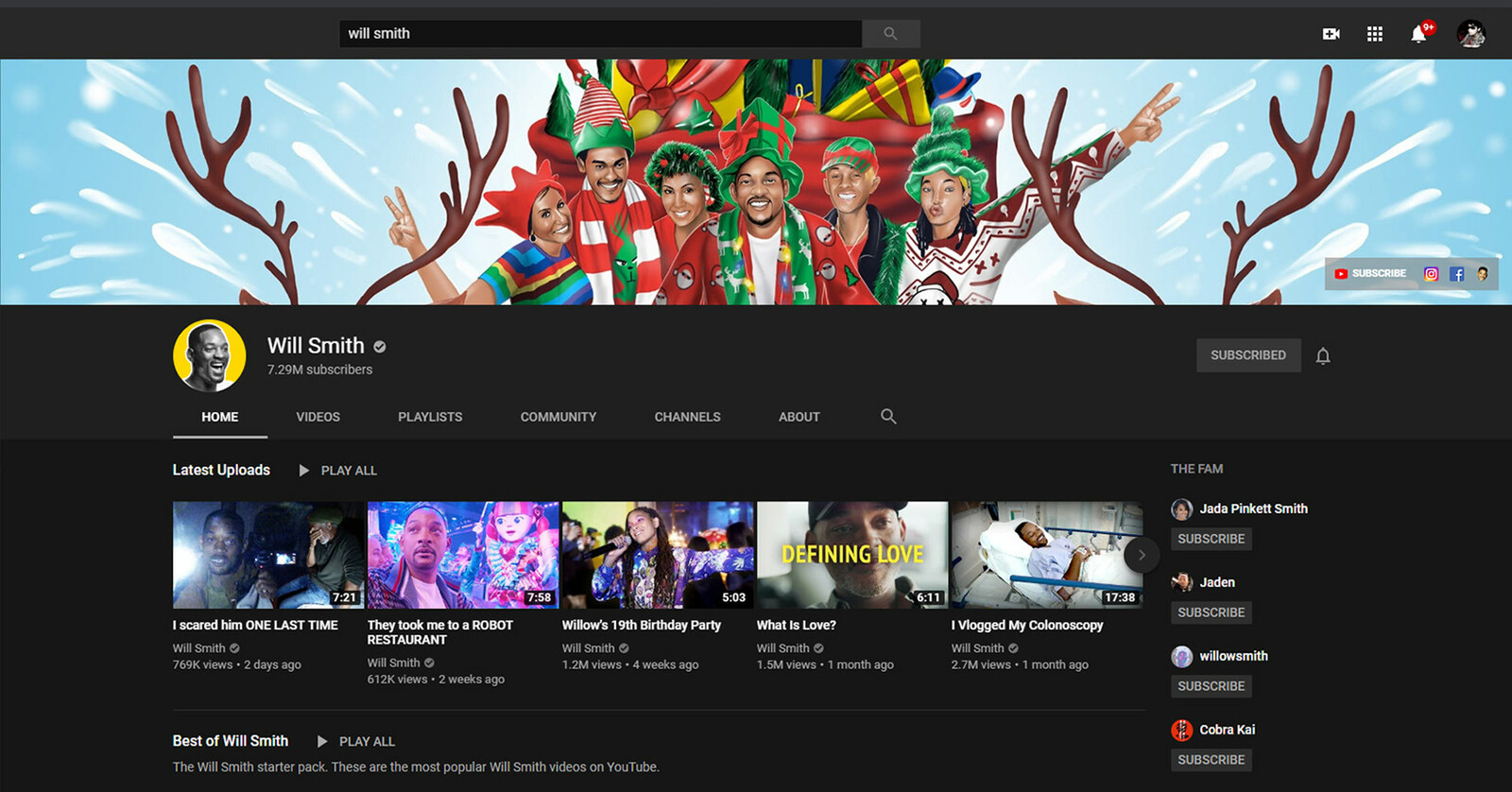Click Jada Pinkett Smith avatar icon
Image resolution: width=1512 pixels, height=792 pixels.
1182,509
